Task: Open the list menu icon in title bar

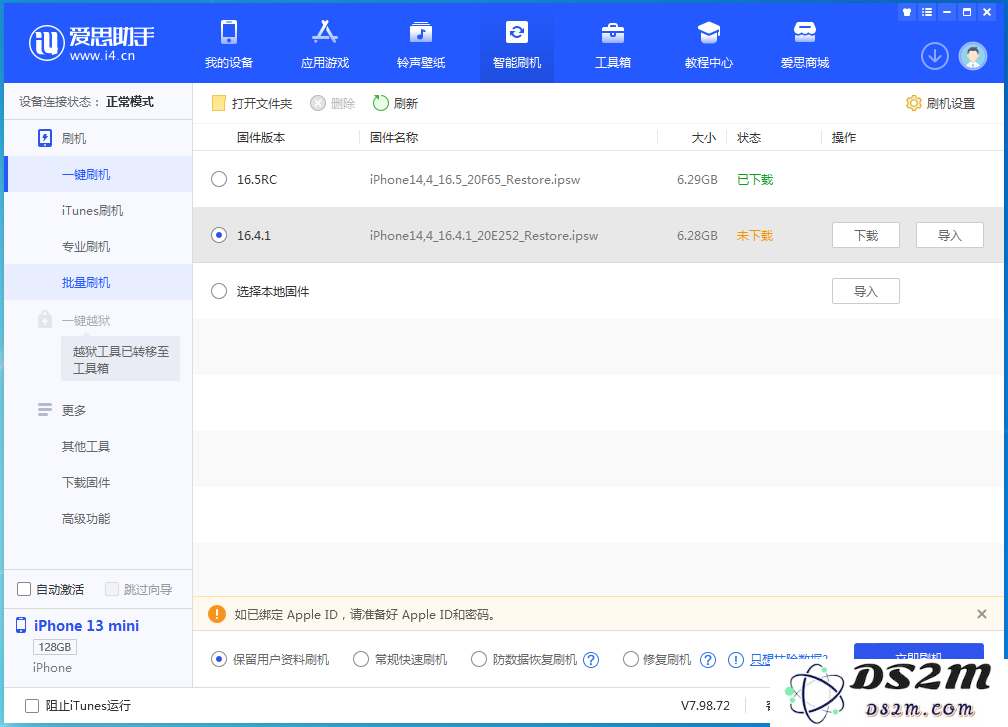Action: (926, 12)
